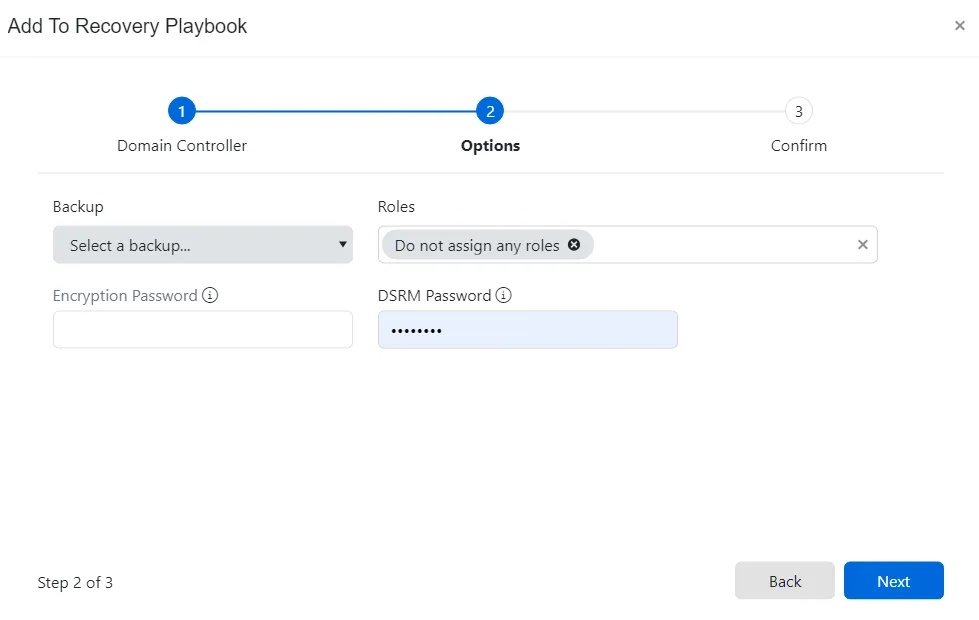Screen dimensions: 979x620
Task: Show the DSRM Password info tooltip icon
Action: pyautogui.click(x=503, y=295)
